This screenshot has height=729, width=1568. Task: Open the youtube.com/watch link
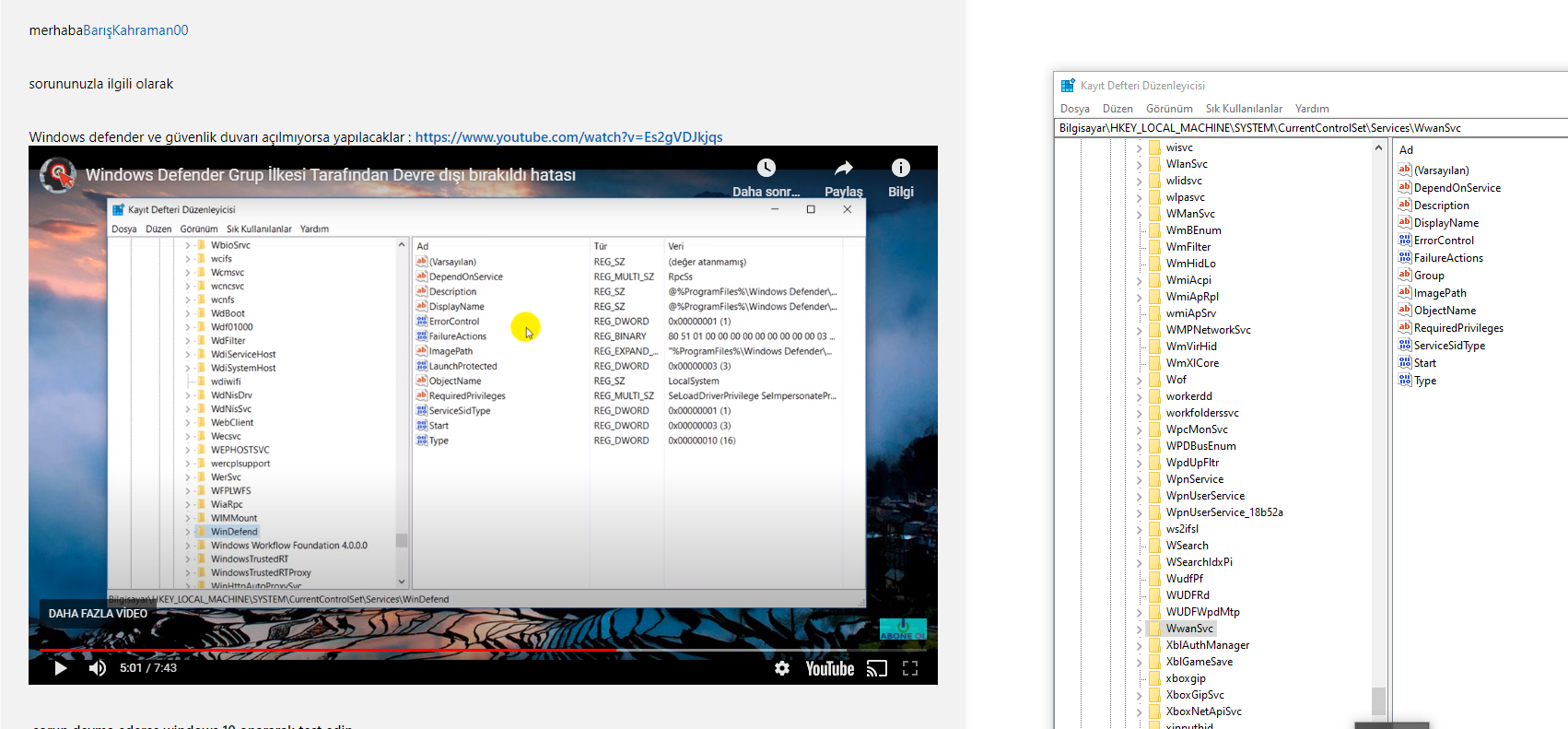pos(568,137)
